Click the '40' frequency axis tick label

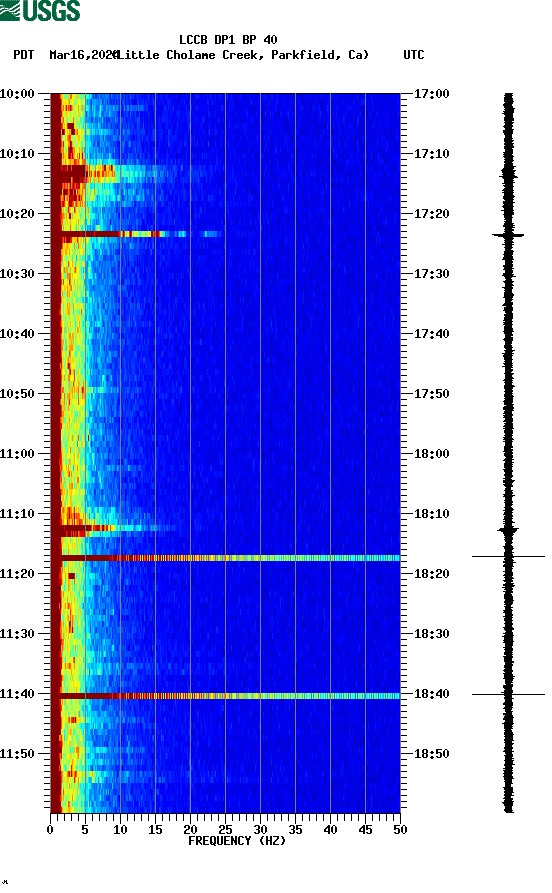coord(330,830)
